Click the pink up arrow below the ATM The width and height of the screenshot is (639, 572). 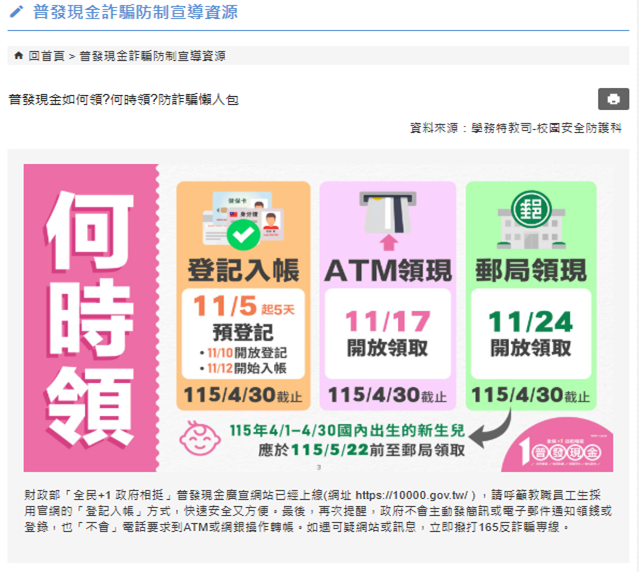pyautogui.click(x=389, y=242)
